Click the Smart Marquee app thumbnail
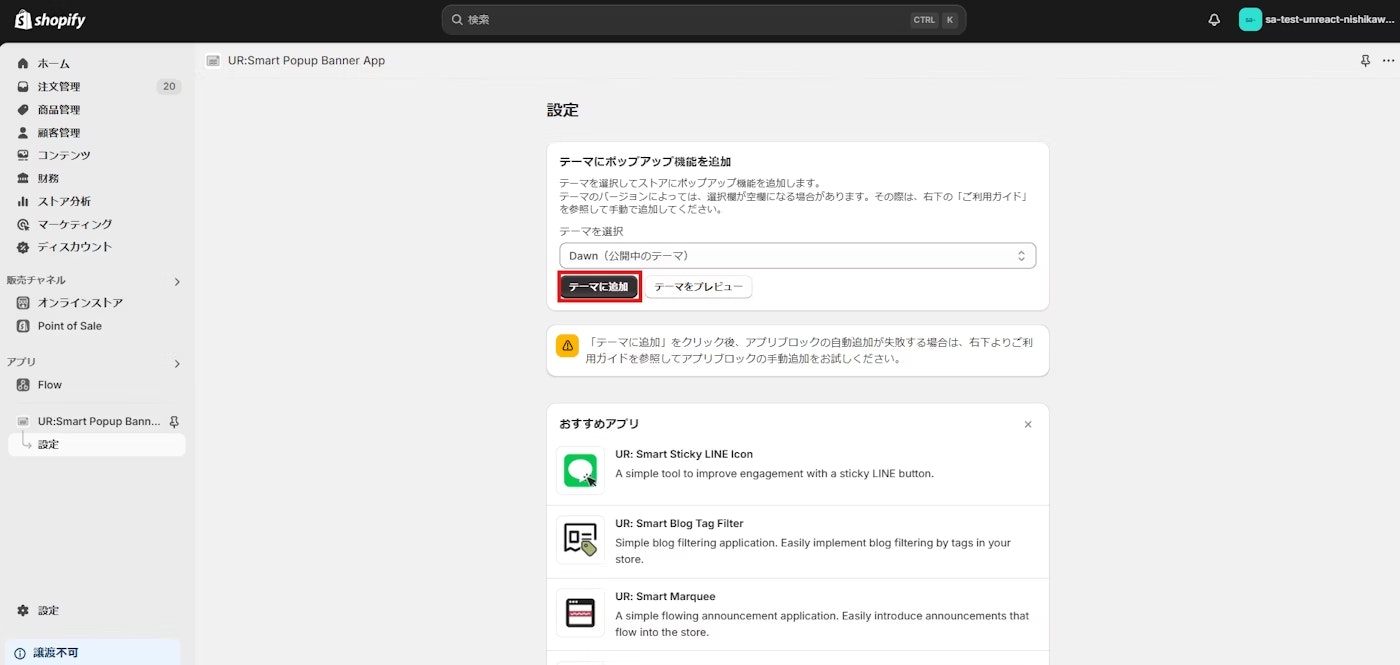1400x665 pixels. click(x=580, y=613)
